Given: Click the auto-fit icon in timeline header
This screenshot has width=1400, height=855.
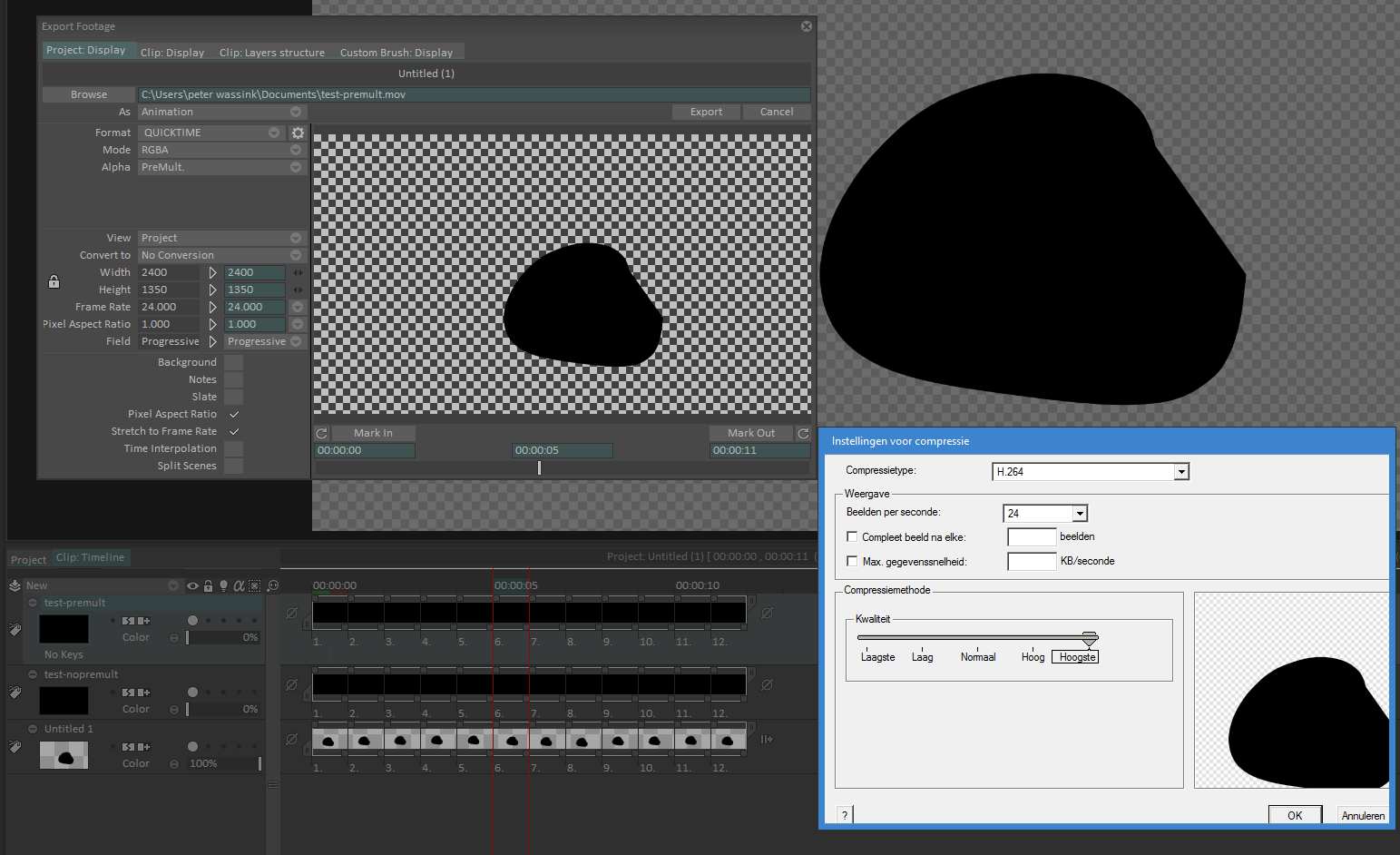Looking at the screenshot, I should [273, 585].
